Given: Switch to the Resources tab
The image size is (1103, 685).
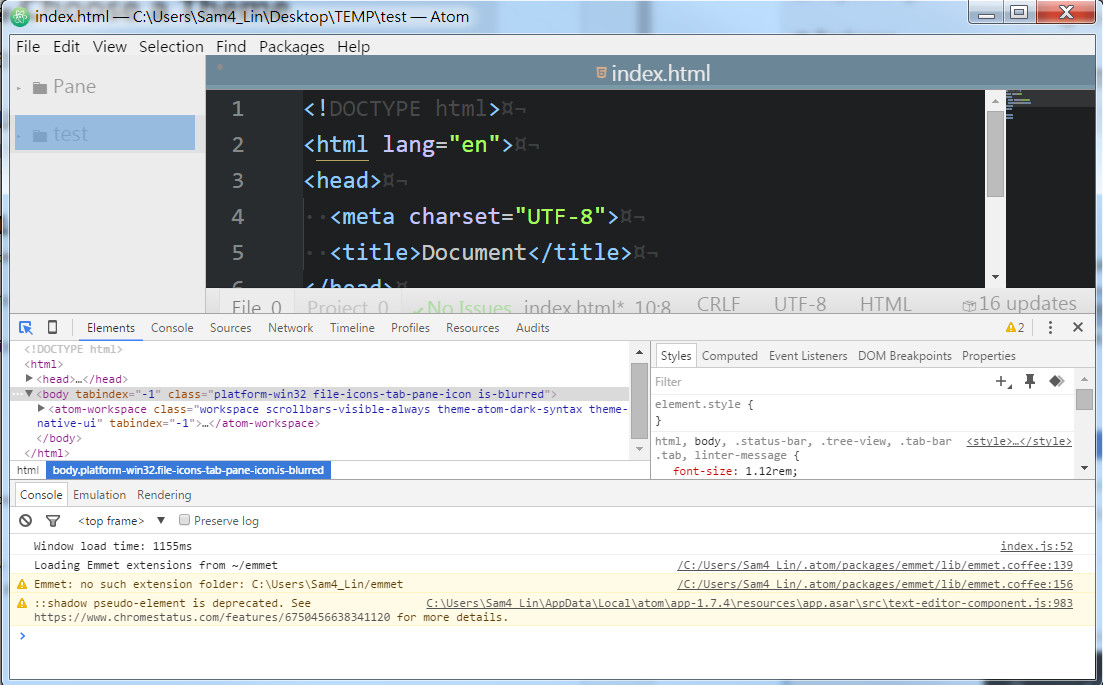Looking at the screenshot, I should tap(472, 328).
